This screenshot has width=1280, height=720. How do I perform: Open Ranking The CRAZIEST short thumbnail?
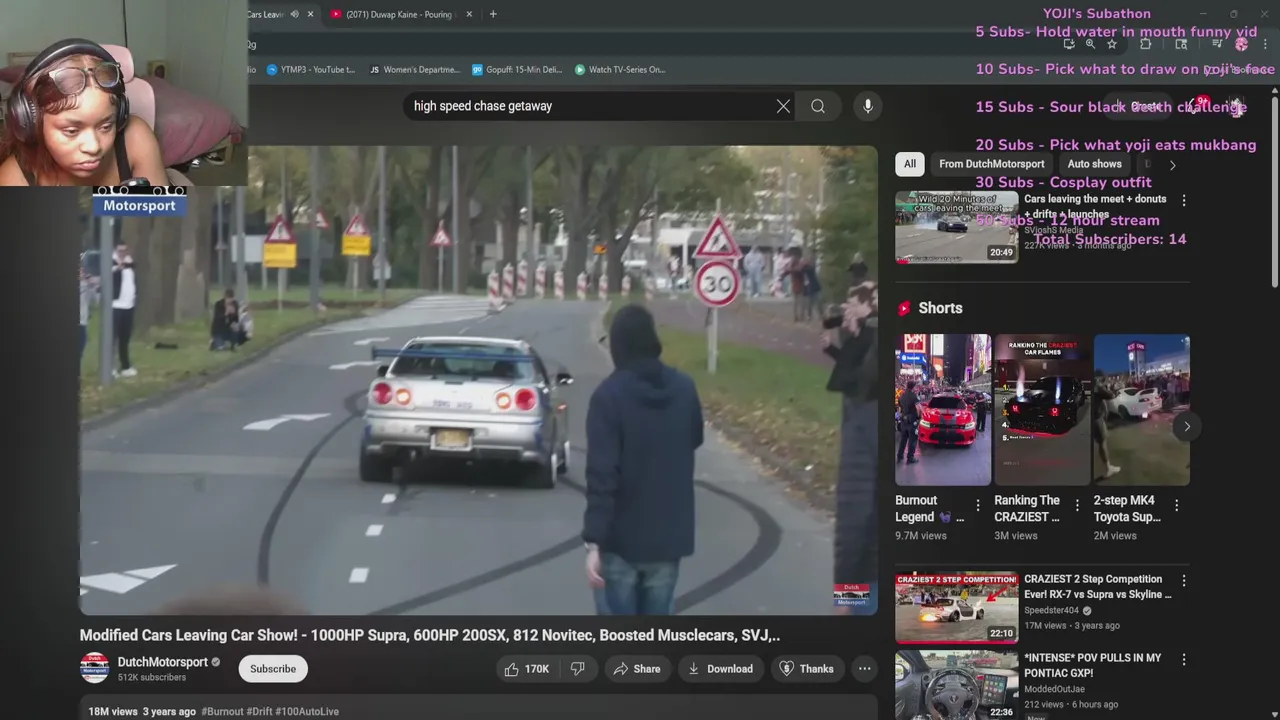(x=1042, y=410)
